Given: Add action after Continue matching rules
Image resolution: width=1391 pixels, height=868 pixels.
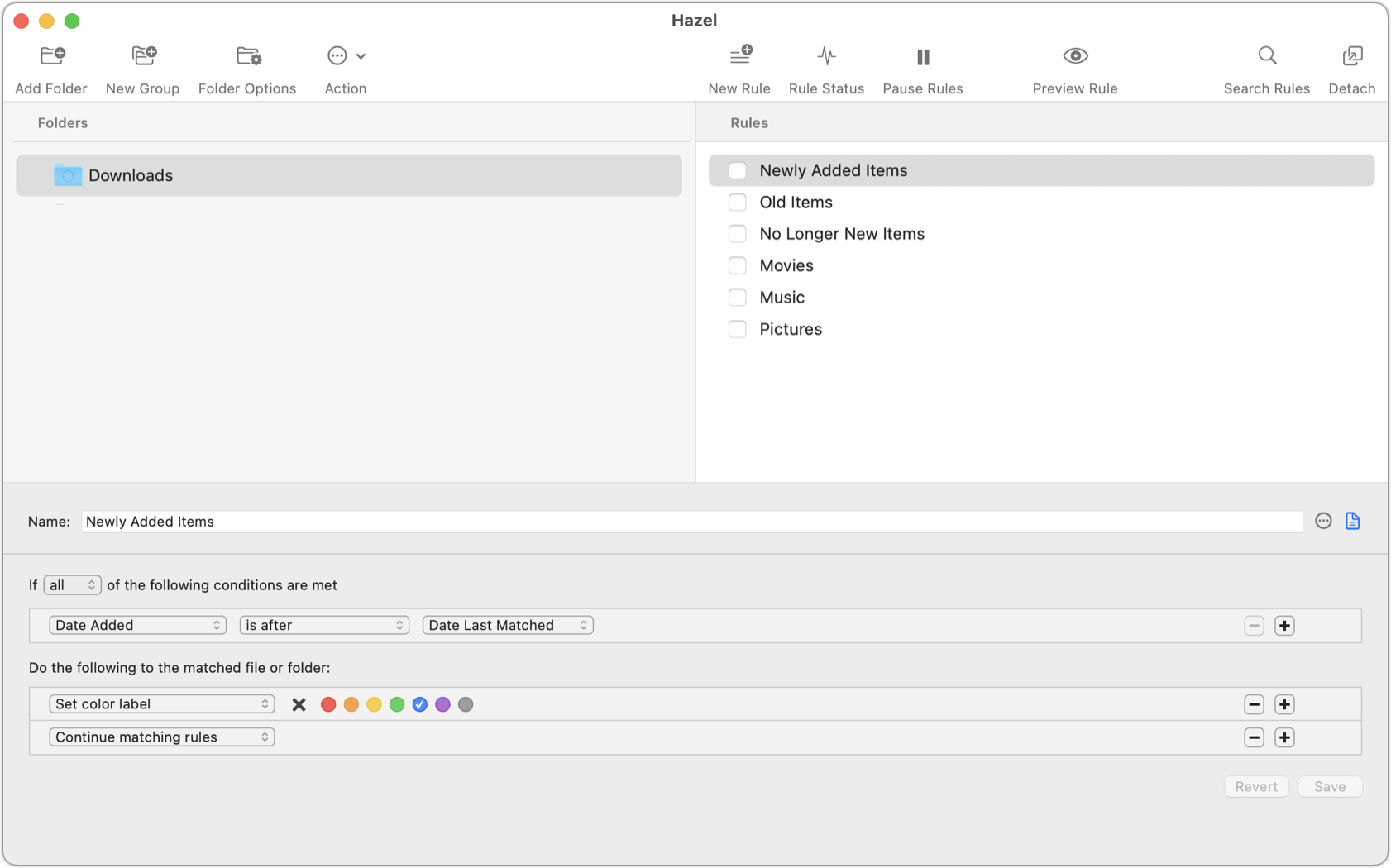Looking at the screenshot, I should [1284, 737].
